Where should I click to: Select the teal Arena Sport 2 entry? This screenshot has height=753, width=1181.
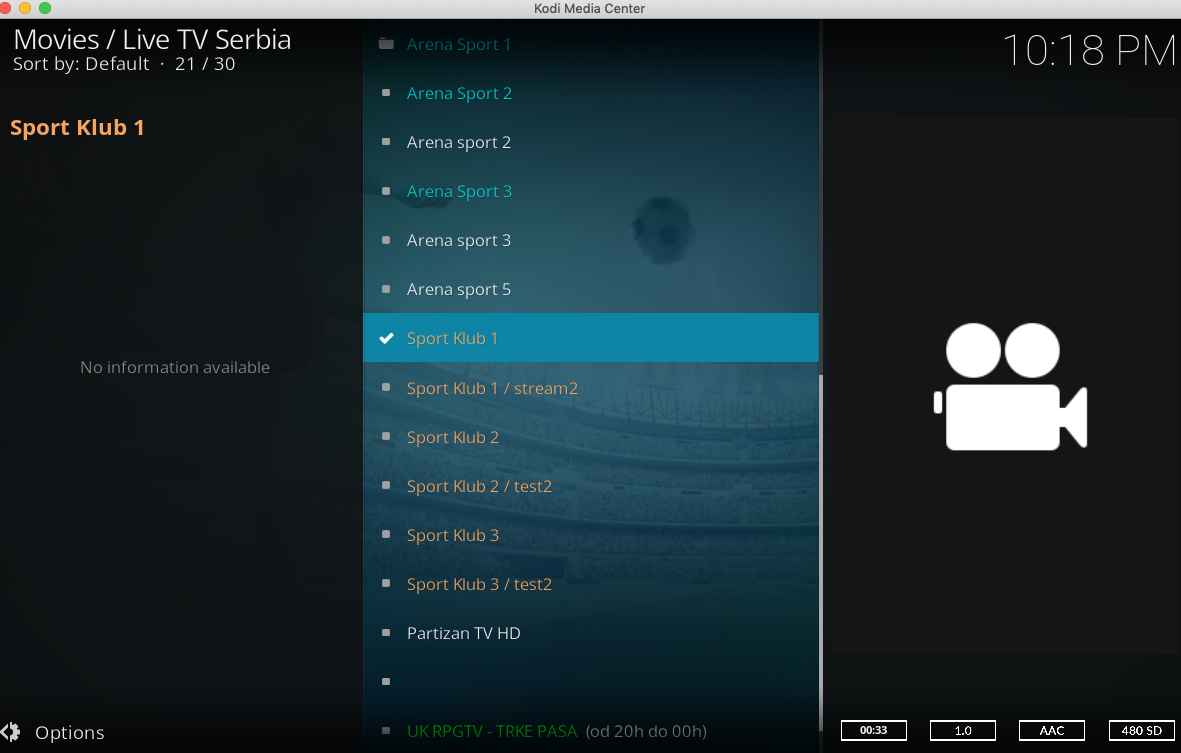(x=590, y=93)
